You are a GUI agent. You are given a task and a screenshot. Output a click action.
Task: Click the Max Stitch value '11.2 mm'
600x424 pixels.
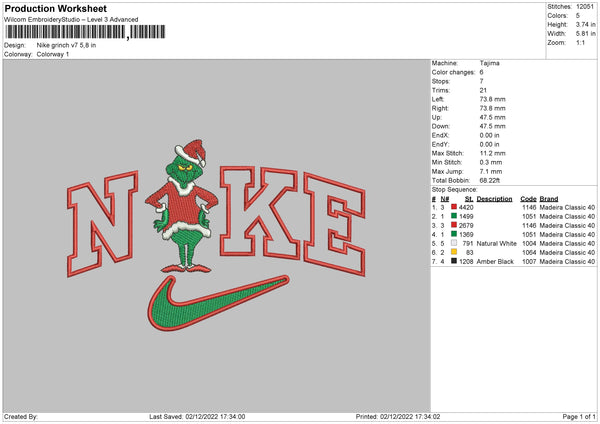click(492, 153)
